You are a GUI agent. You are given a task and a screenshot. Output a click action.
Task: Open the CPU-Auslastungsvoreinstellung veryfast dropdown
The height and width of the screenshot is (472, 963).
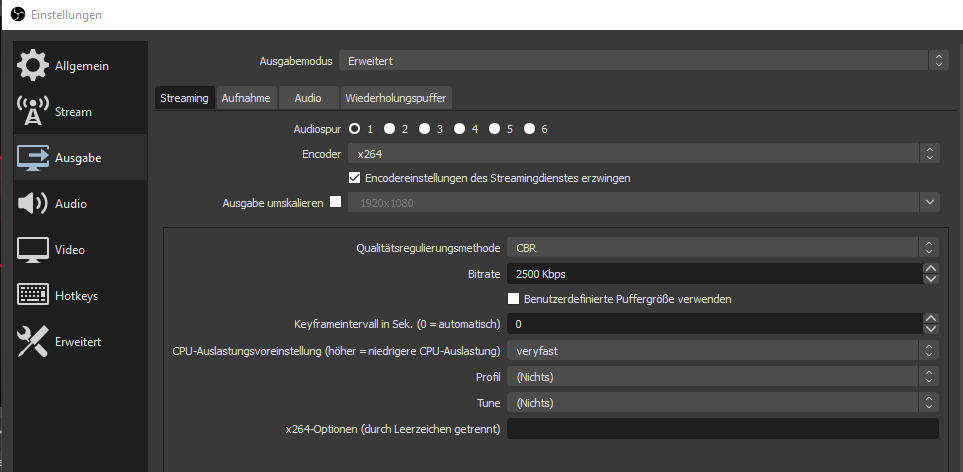pos(723,351)
